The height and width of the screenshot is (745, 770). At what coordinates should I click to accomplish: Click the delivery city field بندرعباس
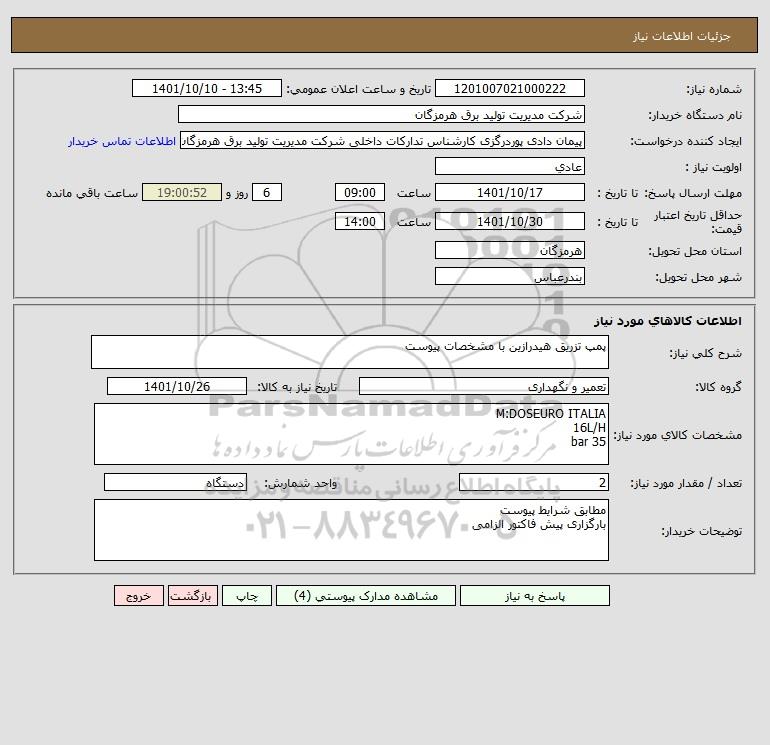coord(510,276)
